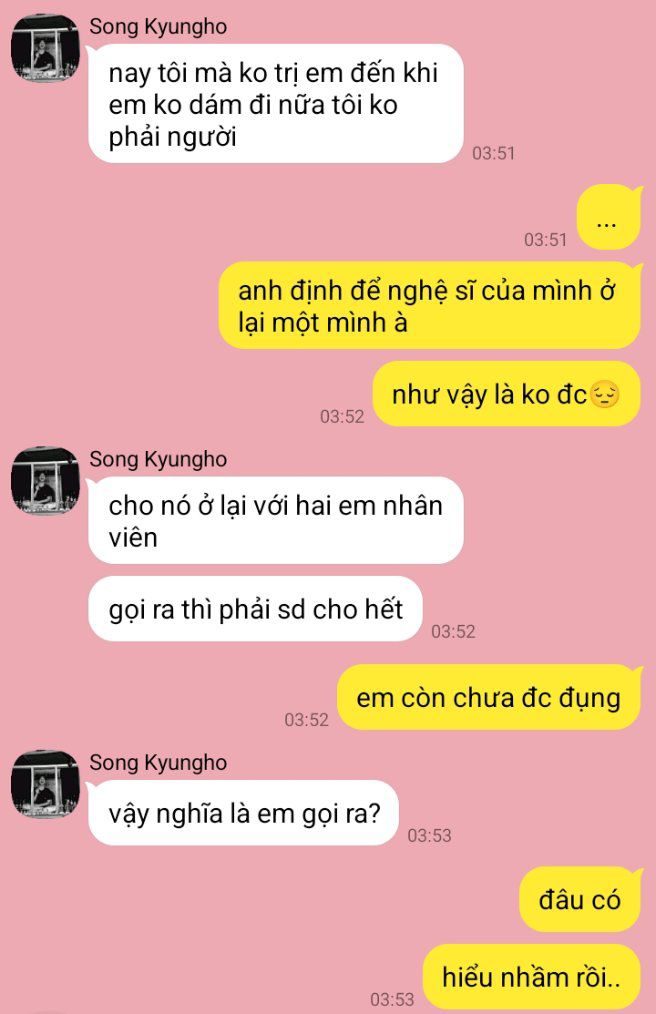Image resolution: width=656 pixels, height=1014 pixels.
Task: Select the topmost Song Kyungho sender name
Action: [x=158, y=27]
